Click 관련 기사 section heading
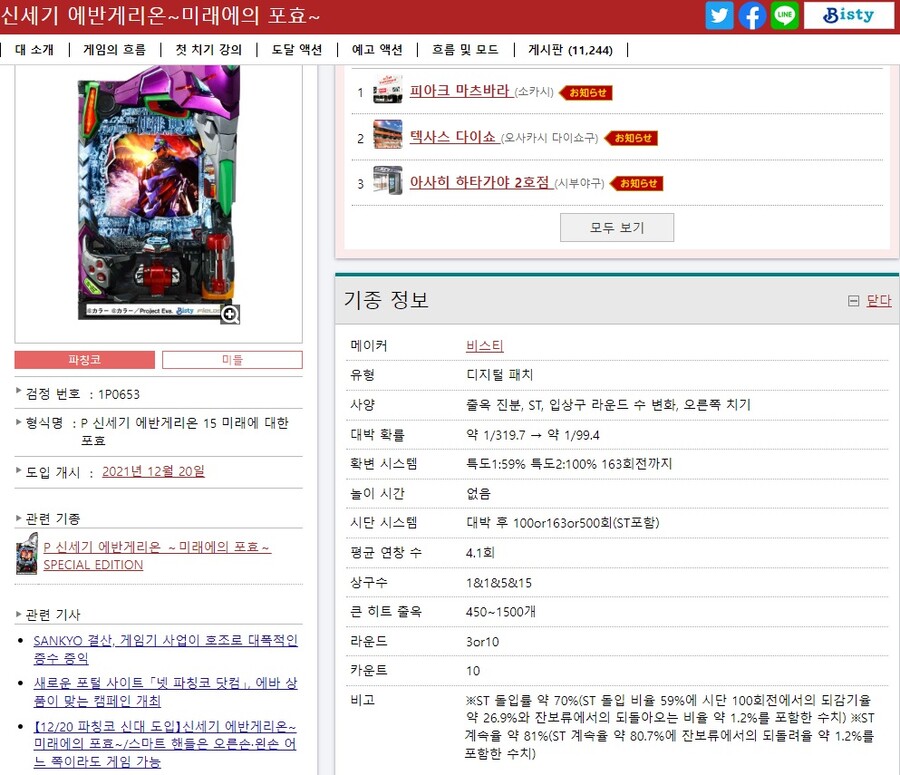 (x=53, y=615)
